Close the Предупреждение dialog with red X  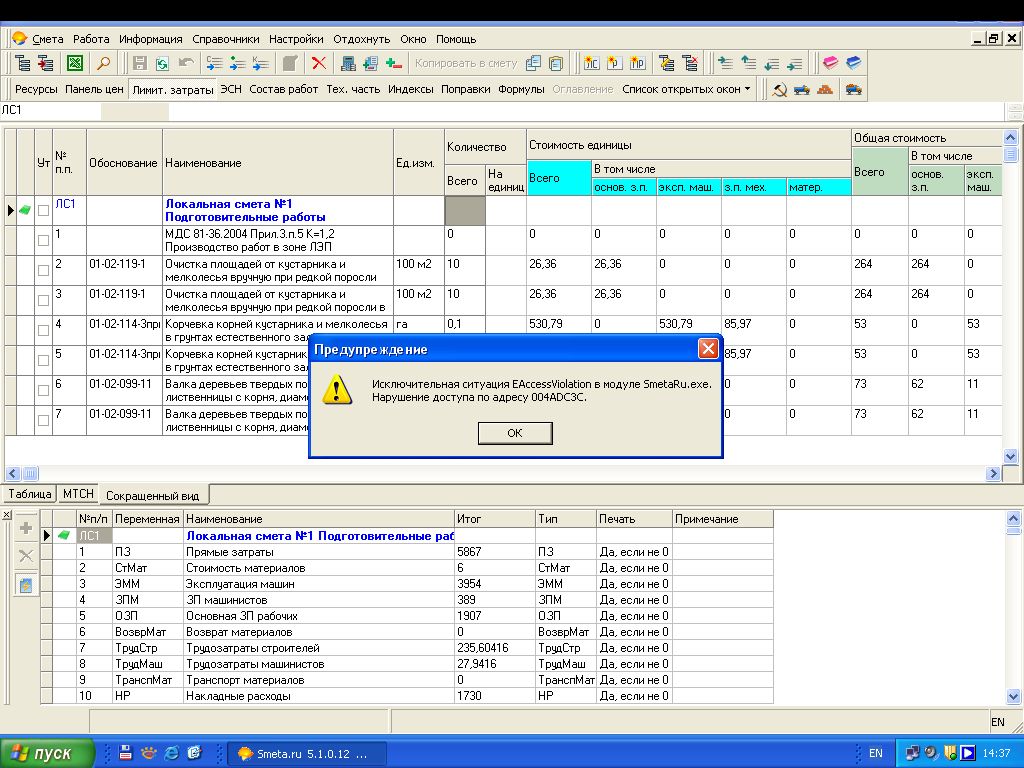pos(708,349)
